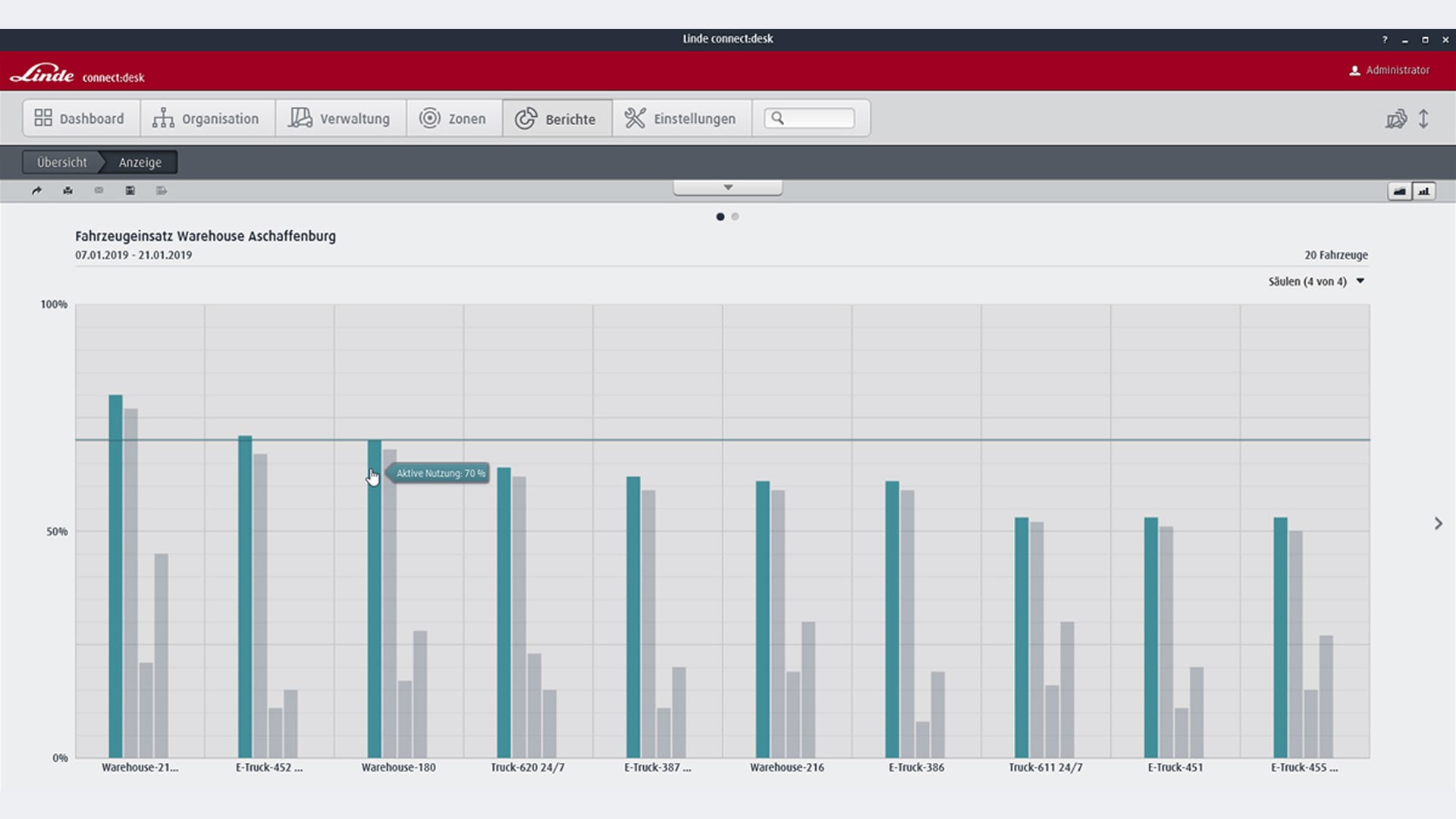Select the second page indicator dot
Image resolution: width=1456 pixels, height=819 pixels.
click(x=735, y=217)
